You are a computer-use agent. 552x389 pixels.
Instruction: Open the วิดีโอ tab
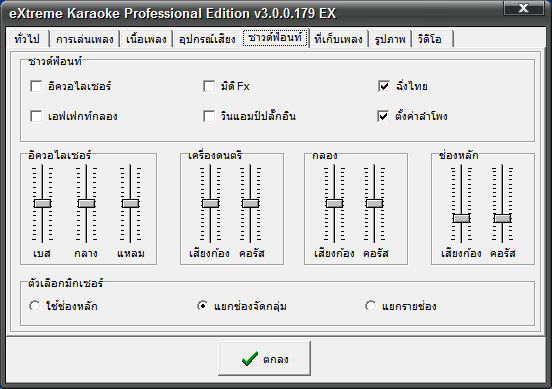click(432, 39)
